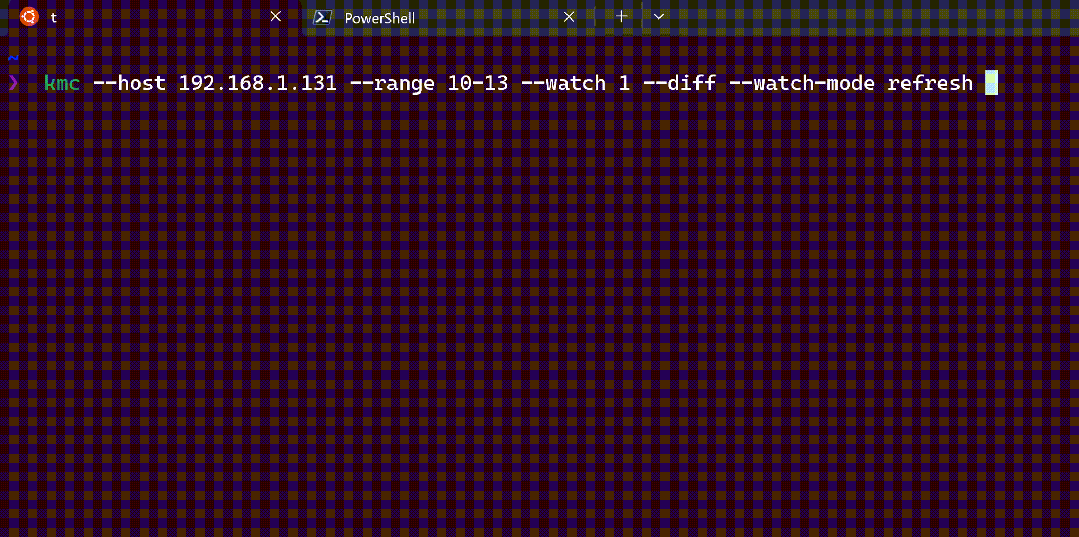Close the PowerShell tab
Image resolution: width=1079 pixels, height=537 pixels.
coord(569,17)
